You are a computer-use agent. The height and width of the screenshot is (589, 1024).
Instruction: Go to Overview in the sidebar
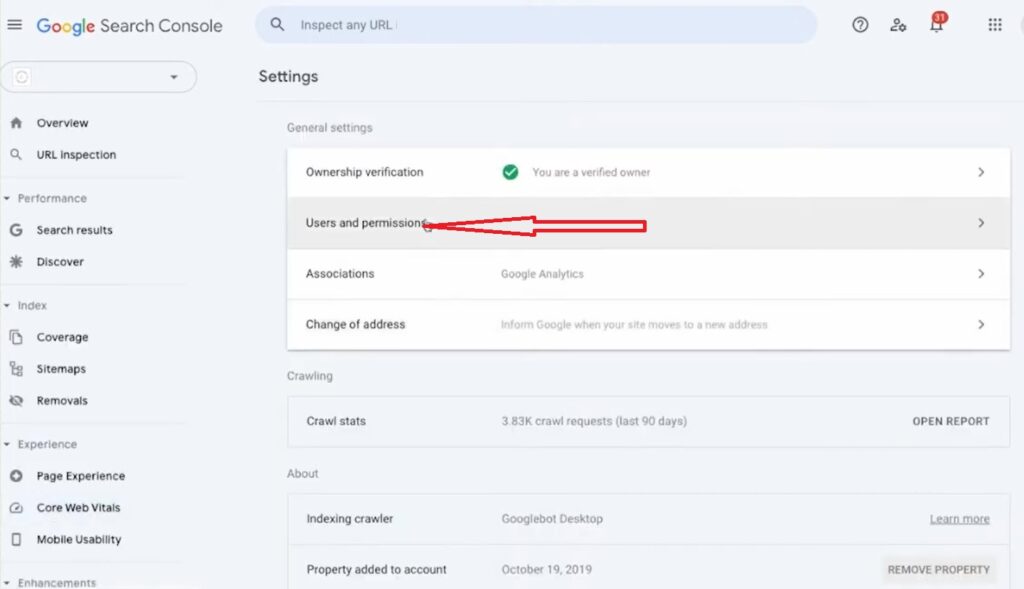[62, 123]
